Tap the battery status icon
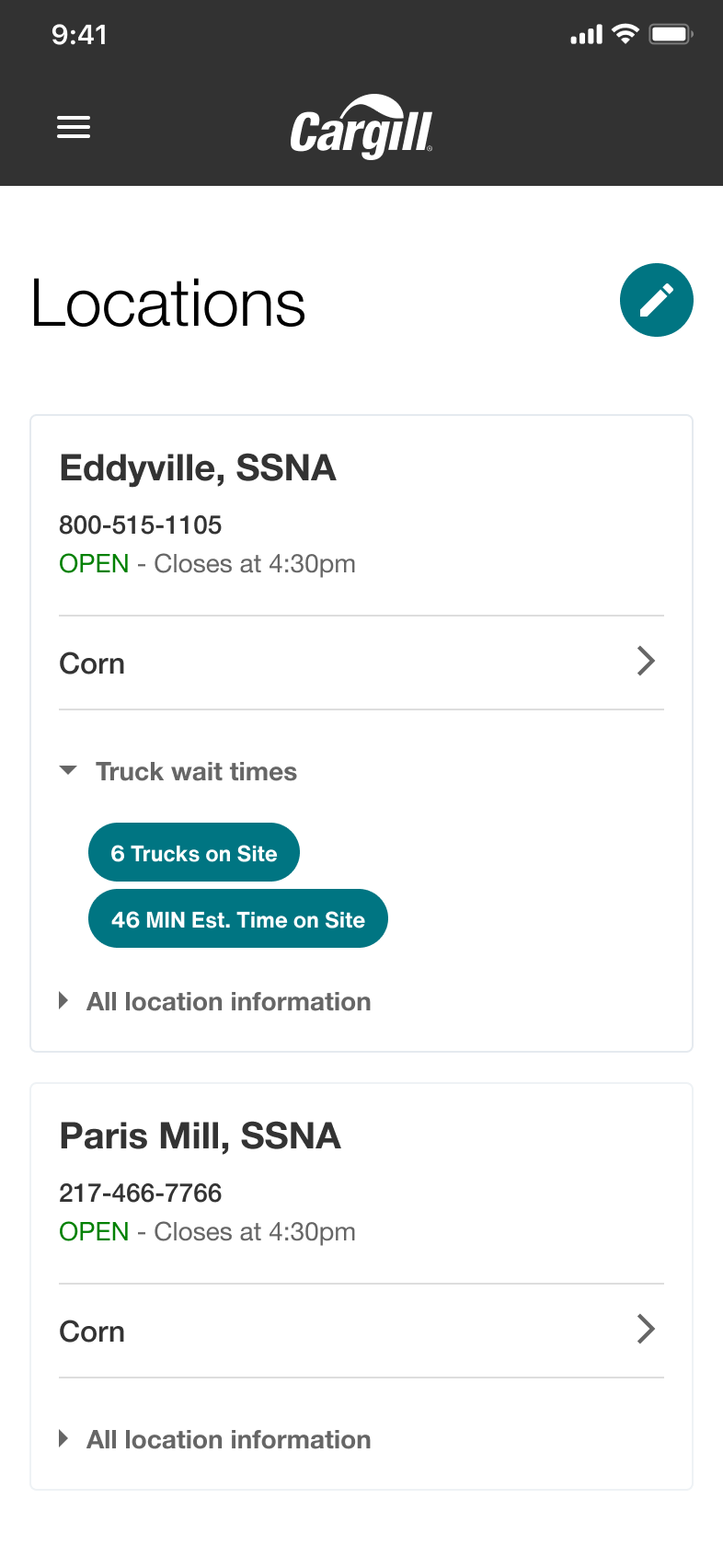This screenshot has height=1568, width=723. 671,35
